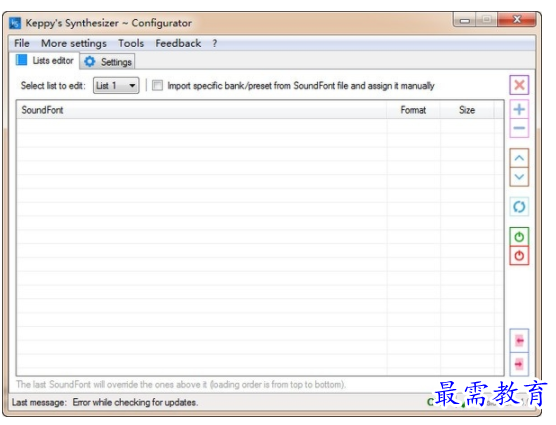The image size is (556, 425).
Task: Disable SoundFont with the red power icon
Action: pyautogui.click(x=519, y=256)
